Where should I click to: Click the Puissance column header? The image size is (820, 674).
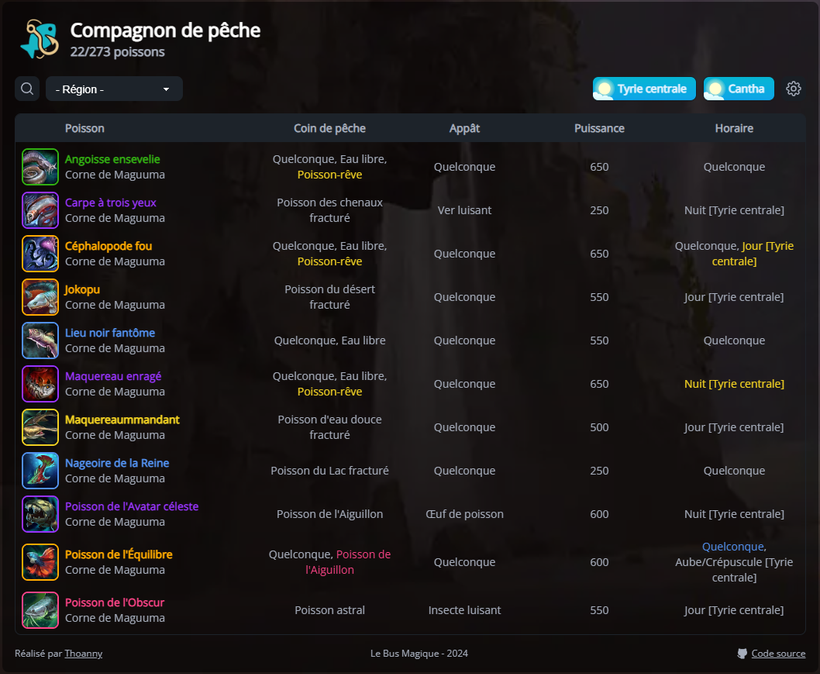coord(599,129)
